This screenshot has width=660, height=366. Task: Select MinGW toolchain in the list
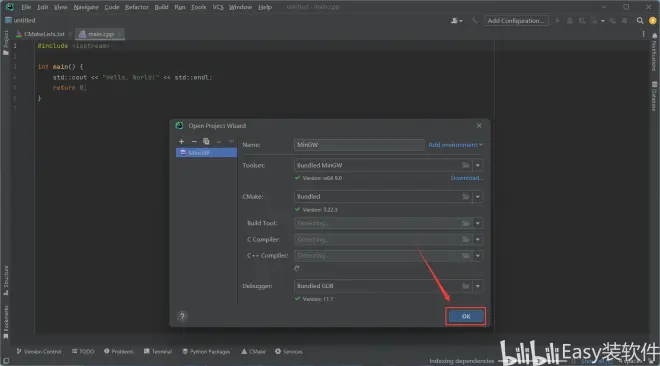click(x=206, y=153)
